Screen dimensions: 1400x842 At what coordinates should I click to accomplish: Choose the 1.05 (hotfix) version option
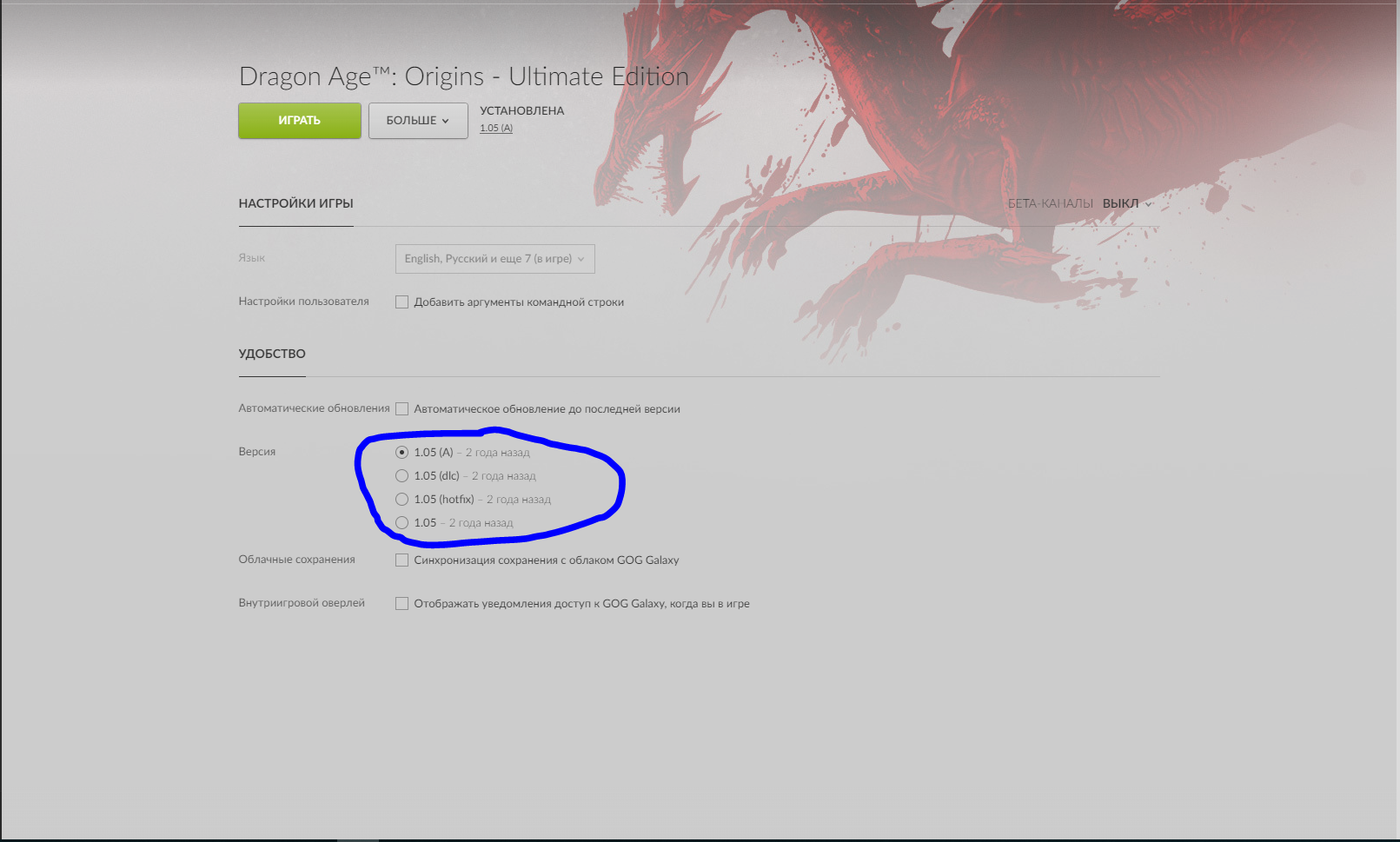pyautogui.click(x=401, y=500)
